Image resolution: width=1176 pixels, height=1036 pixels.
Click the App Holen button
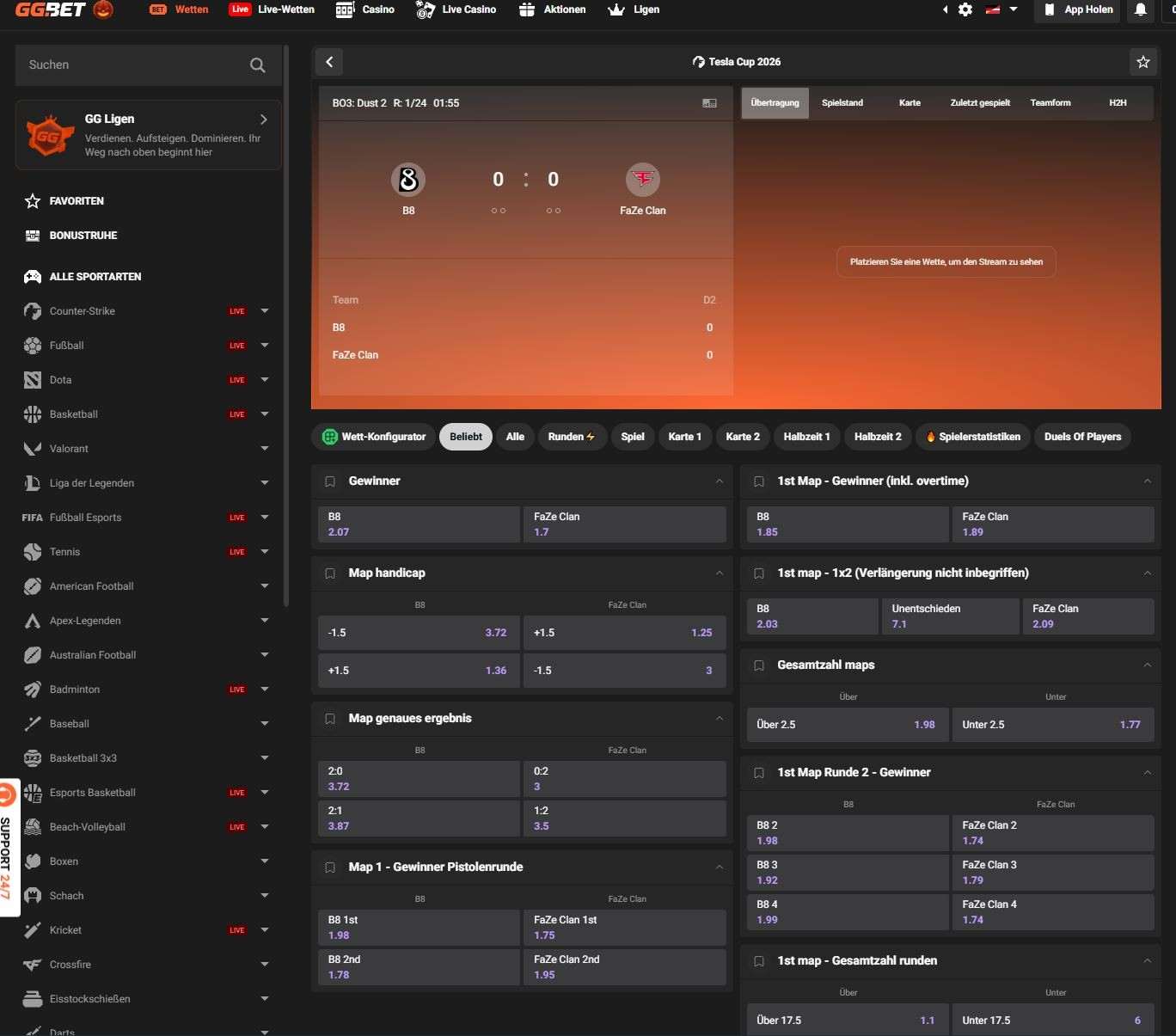(x=1077, y=9)
